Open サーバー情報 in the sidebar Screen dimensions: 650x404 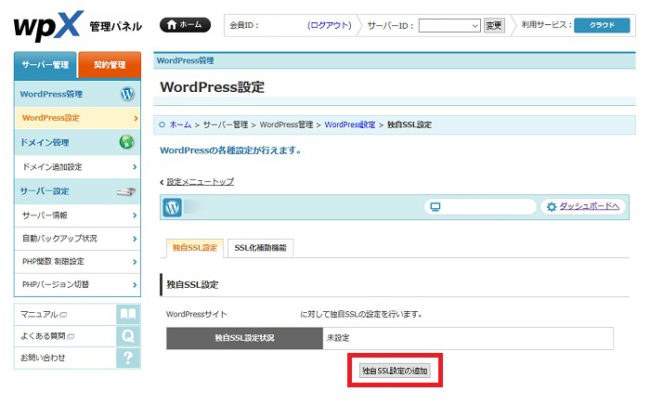click(78, 215)
